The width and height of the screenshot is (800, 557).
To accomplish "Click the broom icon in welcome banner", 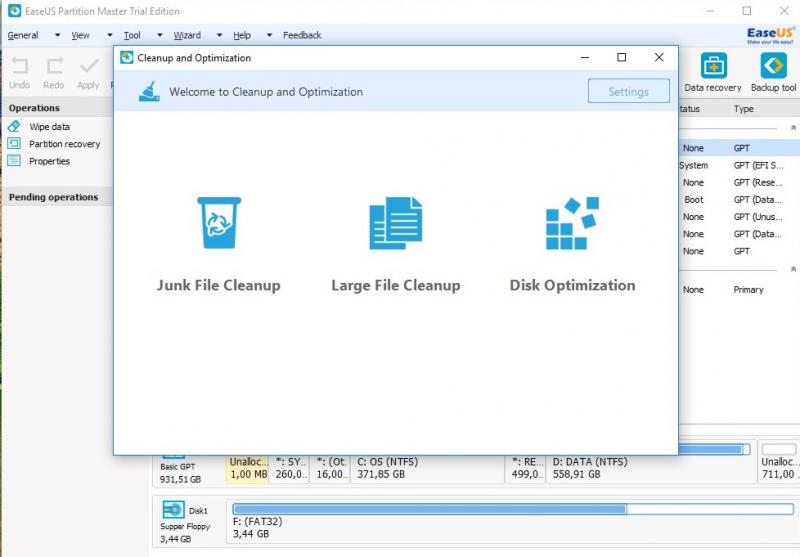I will (149, 92).
